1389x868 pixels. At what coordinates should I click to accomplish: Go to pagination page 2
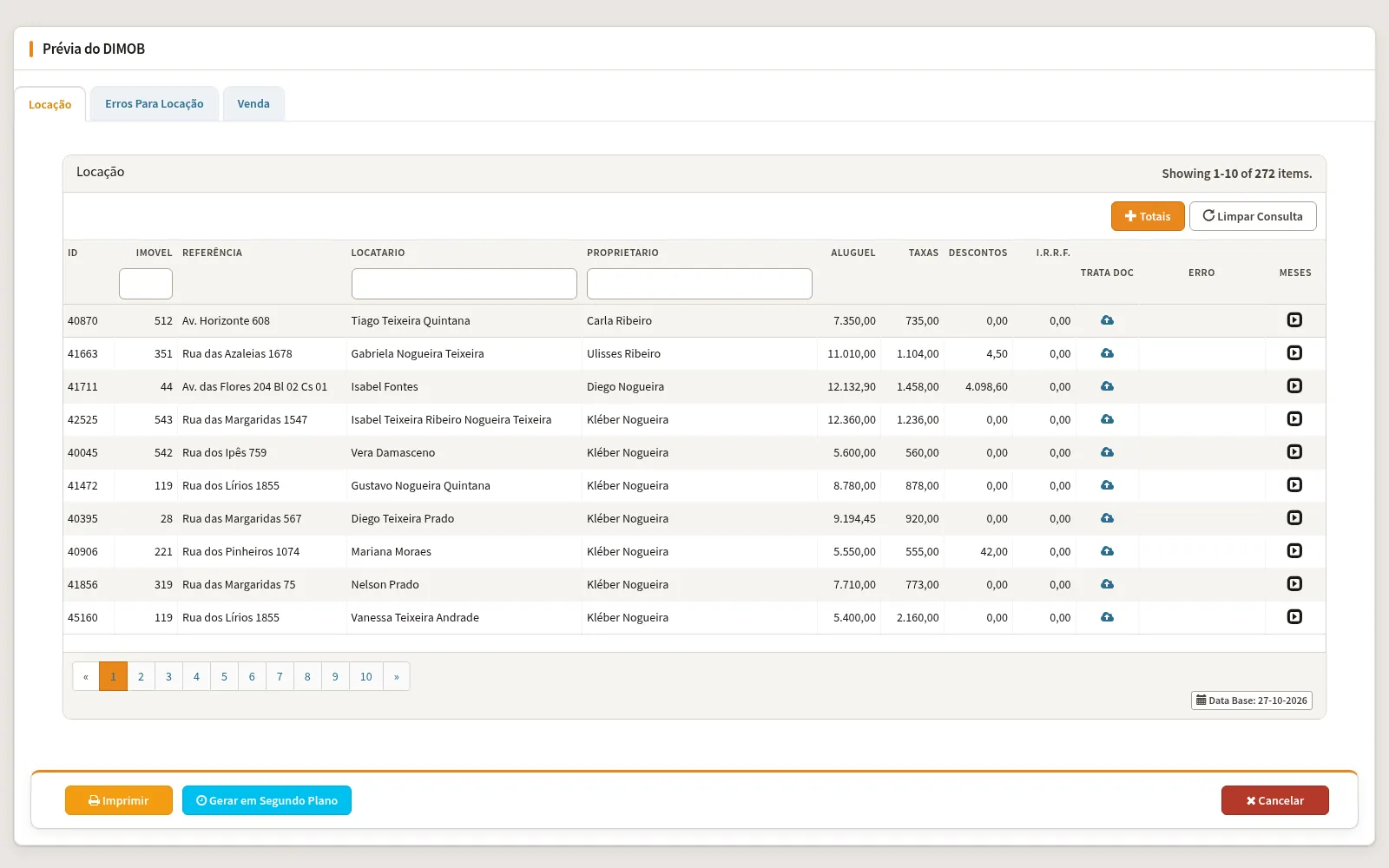(x=141, y=676)
